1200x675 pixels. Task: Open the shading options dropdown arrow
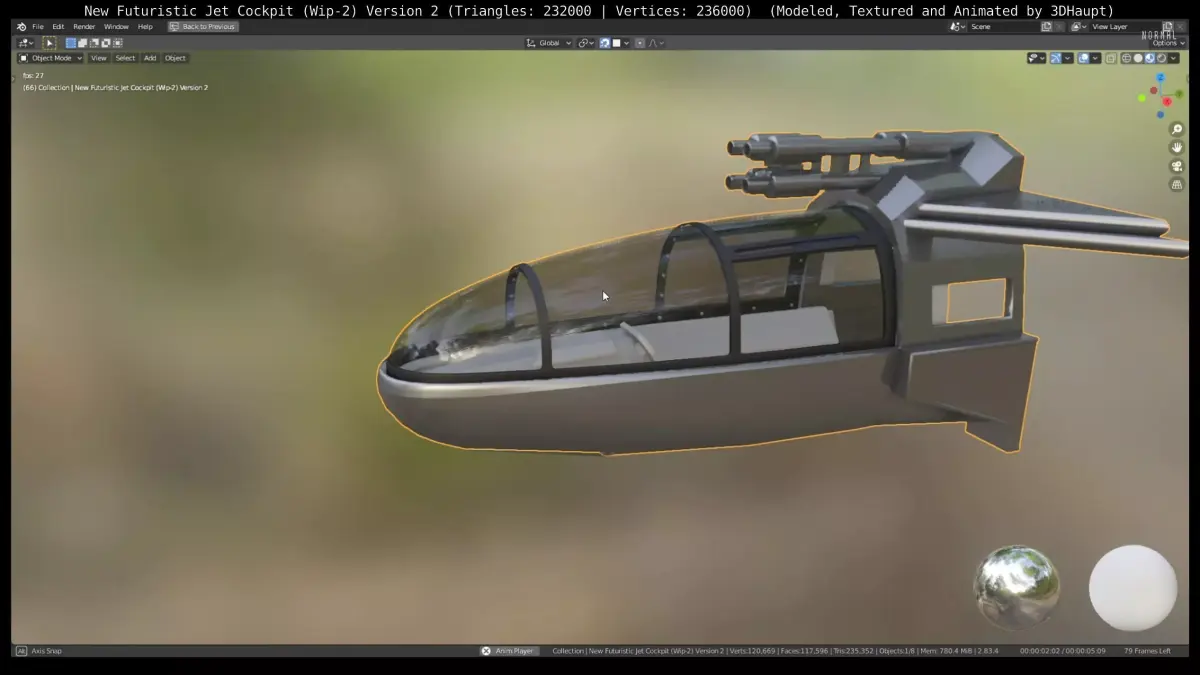[1173, 58]
